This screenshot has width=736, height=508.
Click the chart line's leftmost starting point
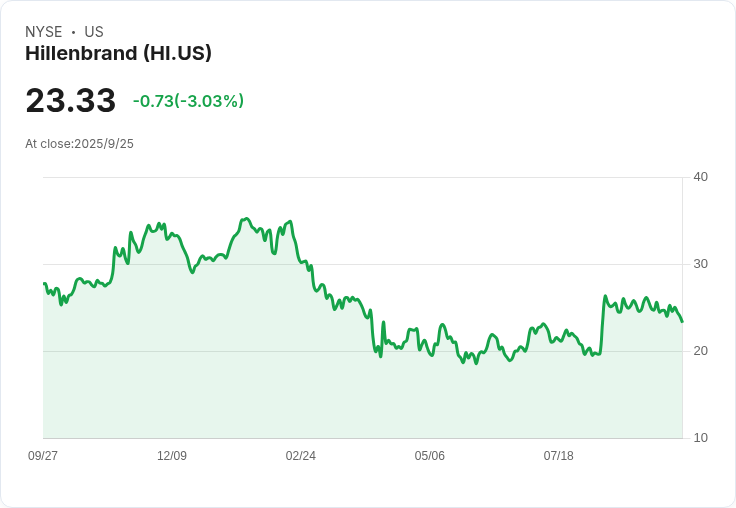44,284
